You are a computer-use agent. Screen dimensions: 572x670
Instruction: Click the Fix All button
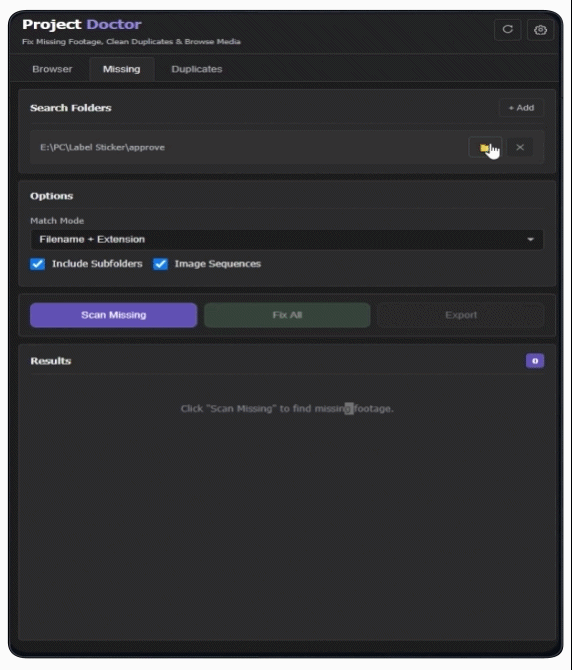click(x=287, y=315)
